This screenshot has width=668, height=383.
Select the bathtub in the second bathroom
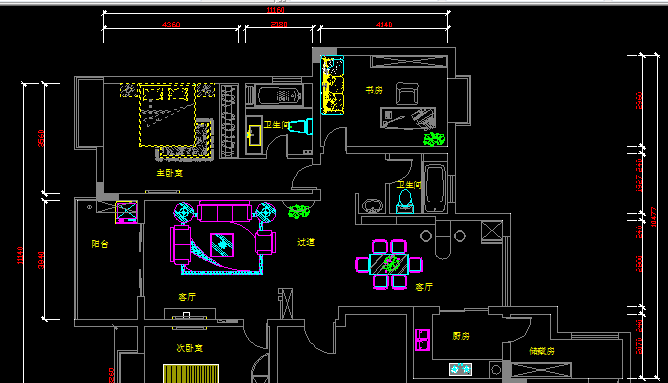tap(435, 187)
